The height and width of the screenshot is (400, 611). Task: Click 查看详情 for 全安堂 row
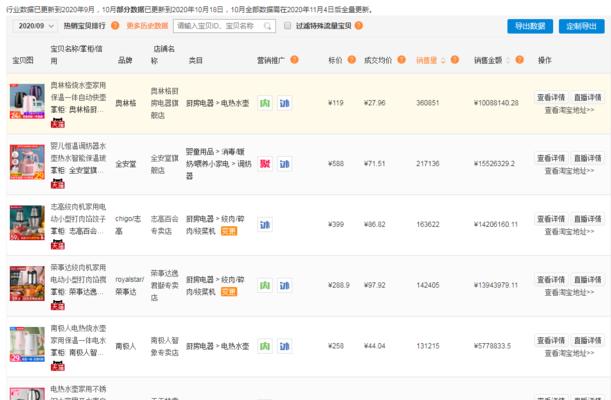tap(551, 158)
